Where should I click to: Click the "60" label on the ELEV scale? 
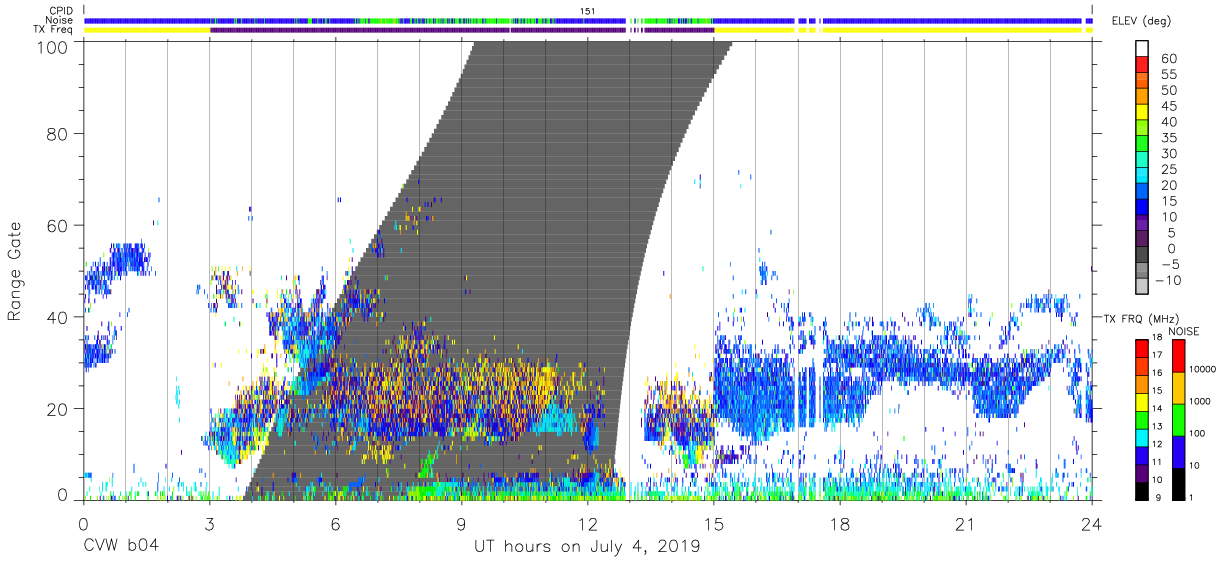(x=1167, y=58)
